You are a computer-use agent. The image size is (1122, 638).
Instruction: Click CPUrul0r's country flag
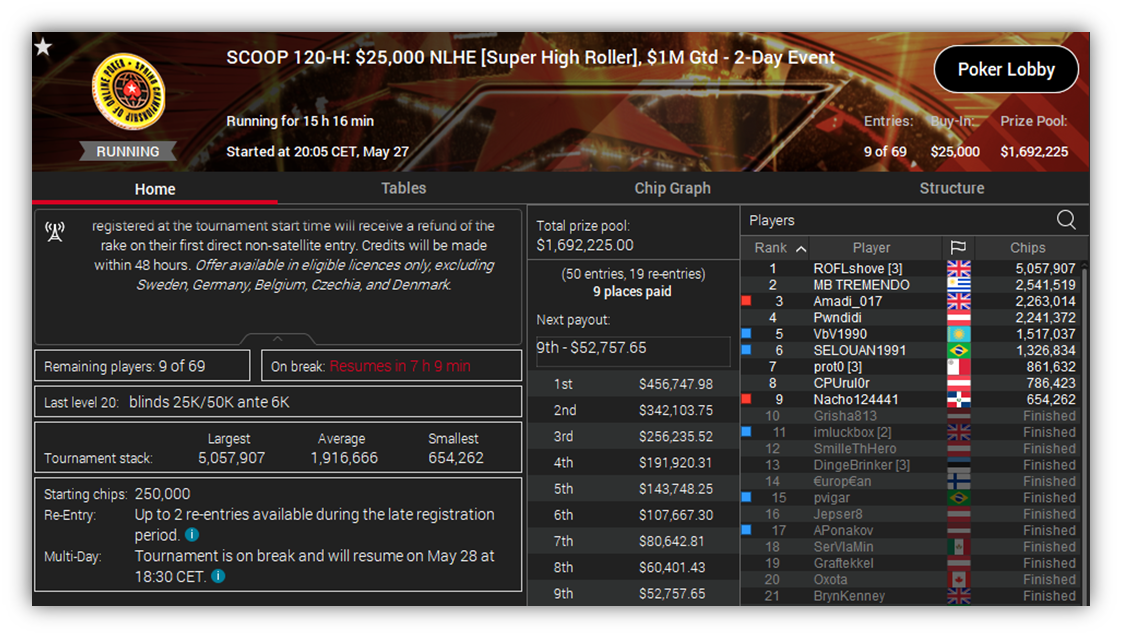pyautogui.click(x=958, y=383)
